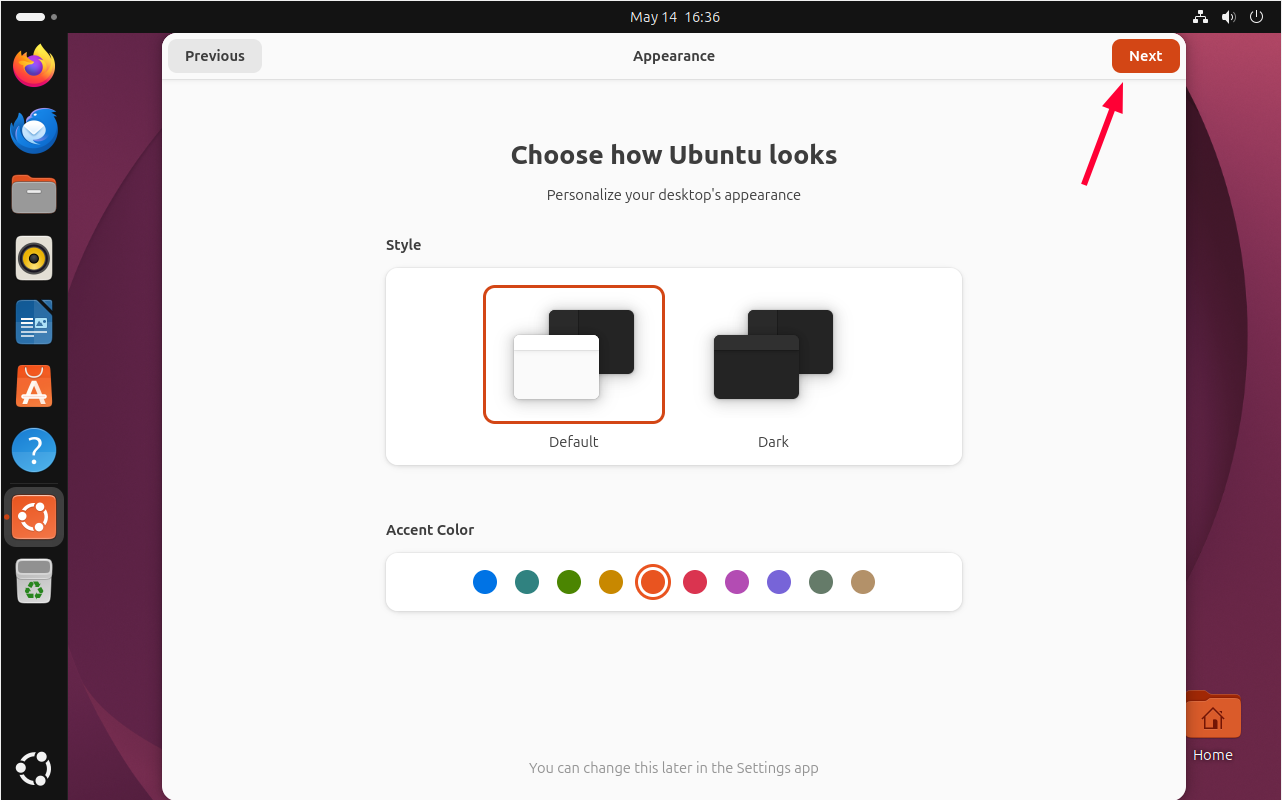Click the "Appearance" window title

(x=674, y=56)
